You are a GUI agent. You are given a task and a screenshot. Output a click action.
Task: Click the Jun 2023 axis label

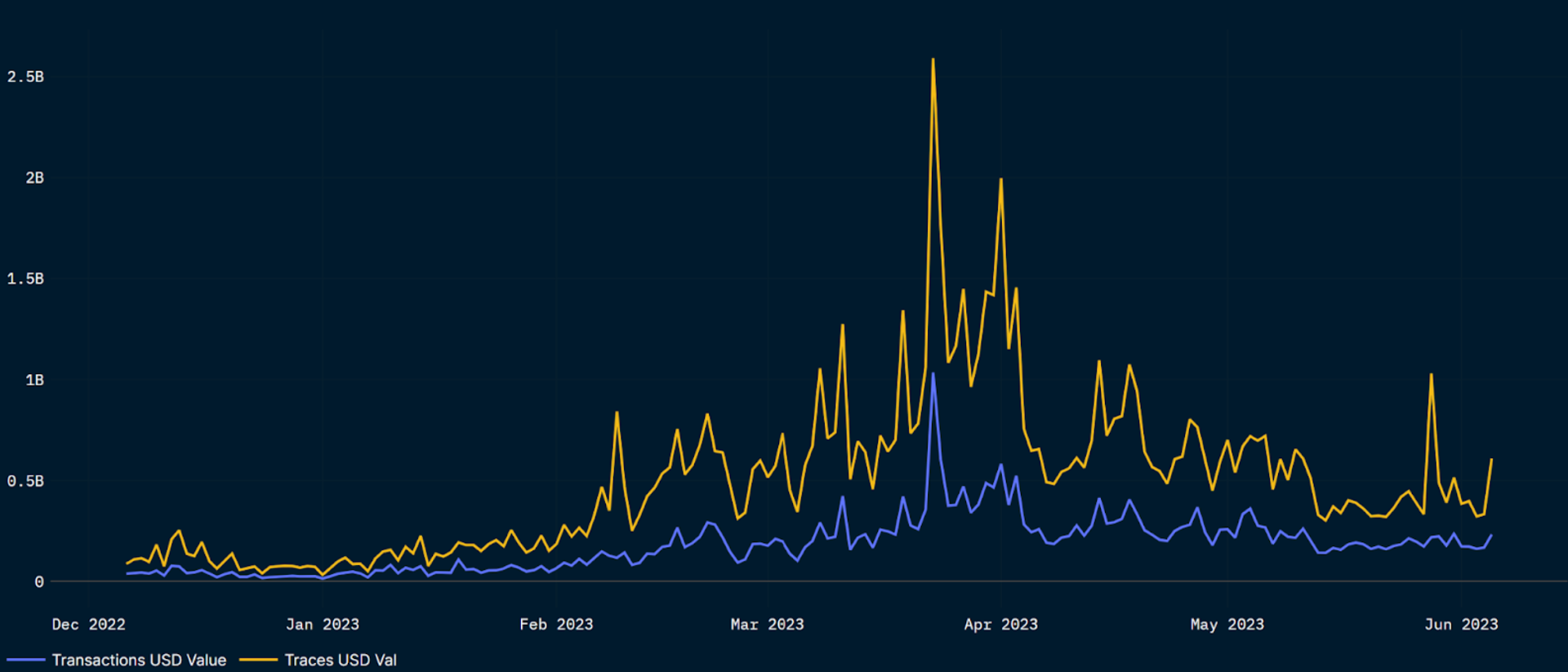pyautogui.click(x=1461, y=625)
